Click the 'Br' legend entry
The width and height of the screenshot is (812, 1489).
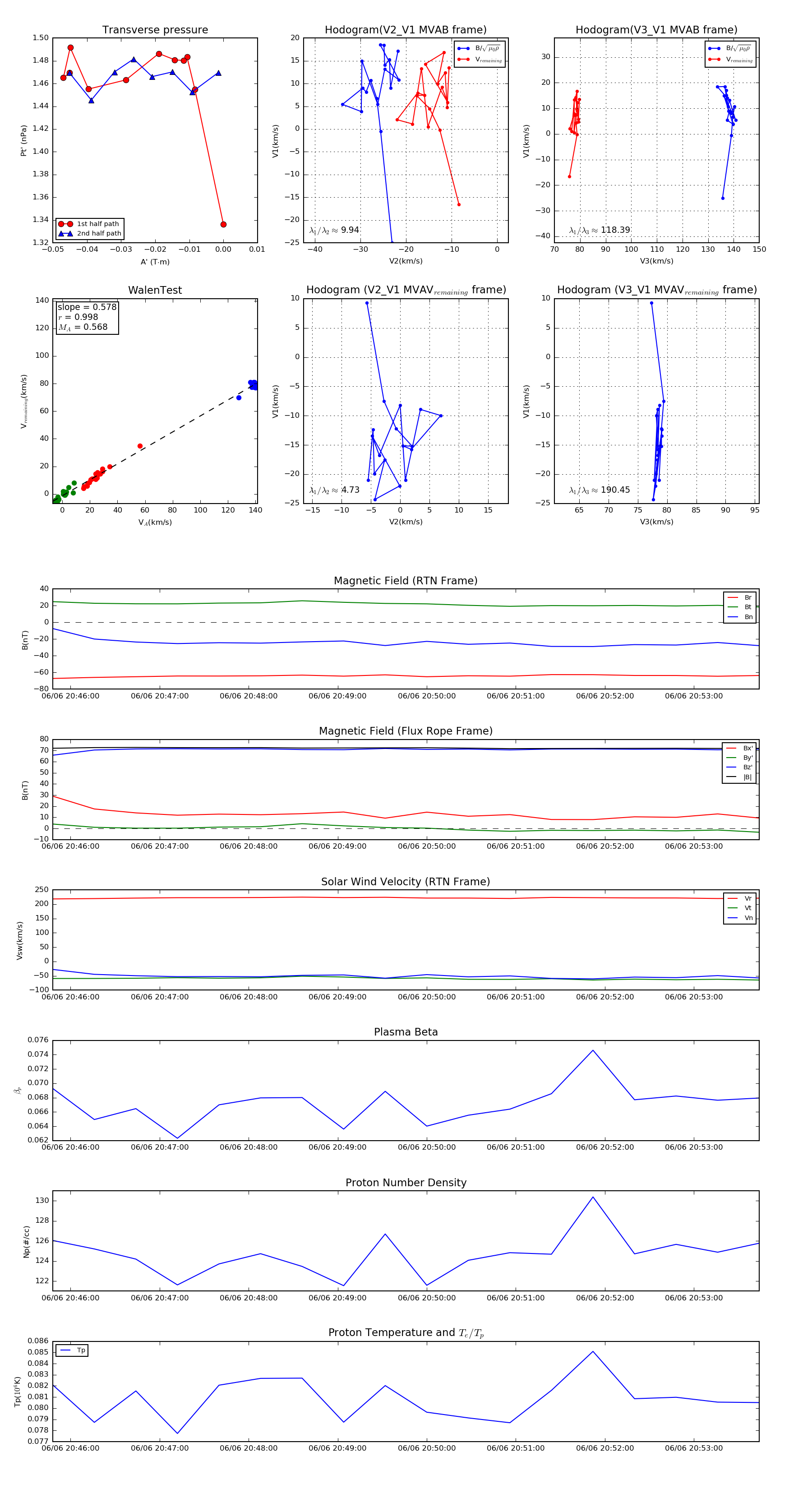(740, 598)
